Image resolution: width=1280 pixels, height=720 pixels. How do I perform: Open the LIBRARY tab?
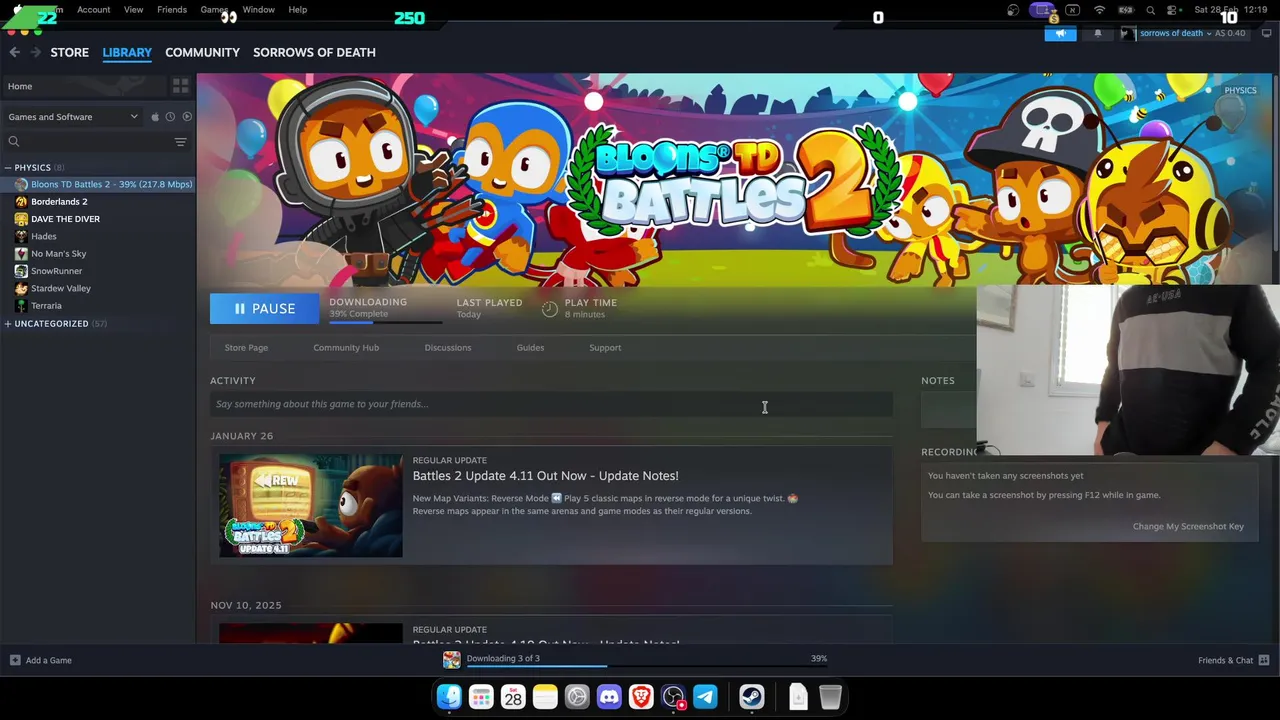point(127,52)
